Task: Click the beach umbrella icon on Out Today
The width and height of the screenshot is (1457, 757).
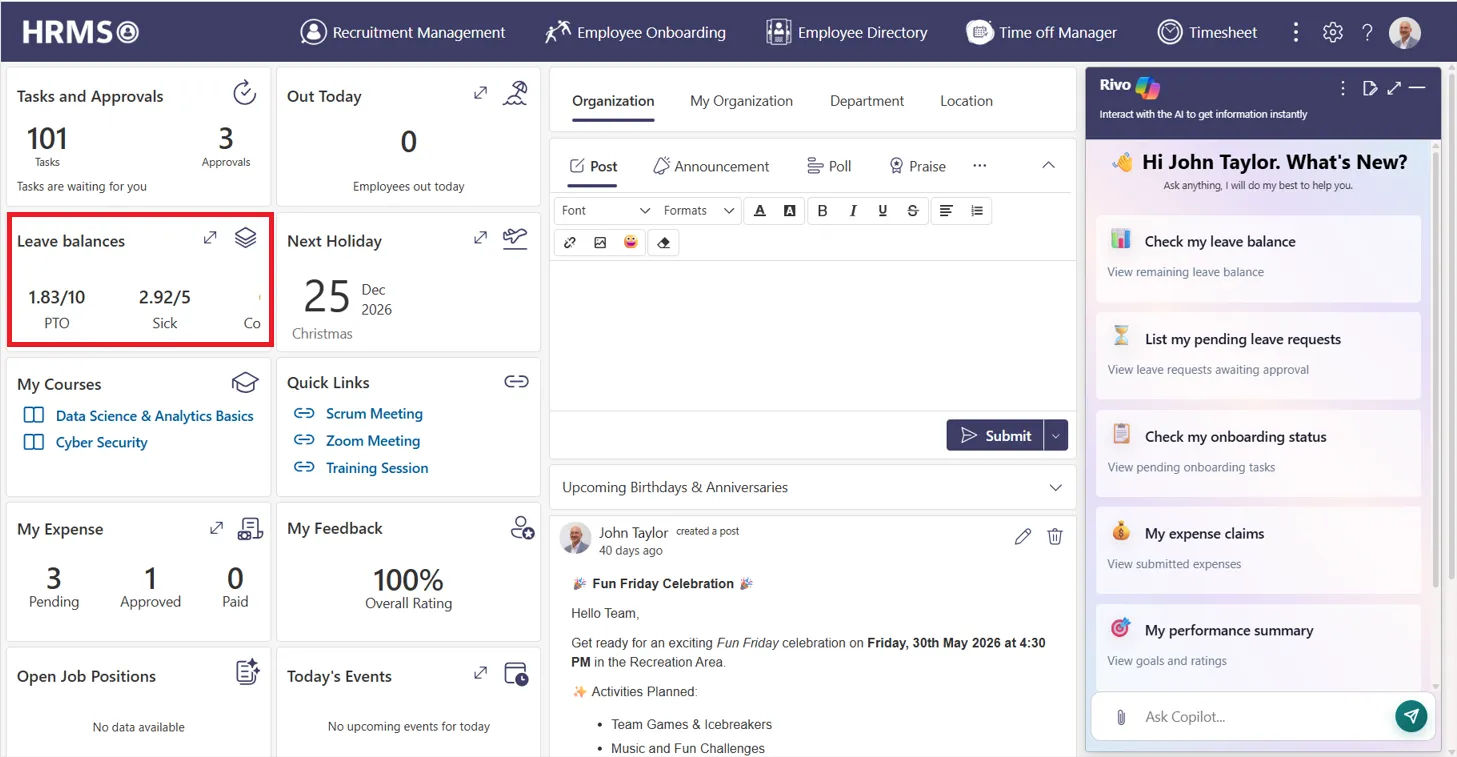Action: (x=515, y=94)
